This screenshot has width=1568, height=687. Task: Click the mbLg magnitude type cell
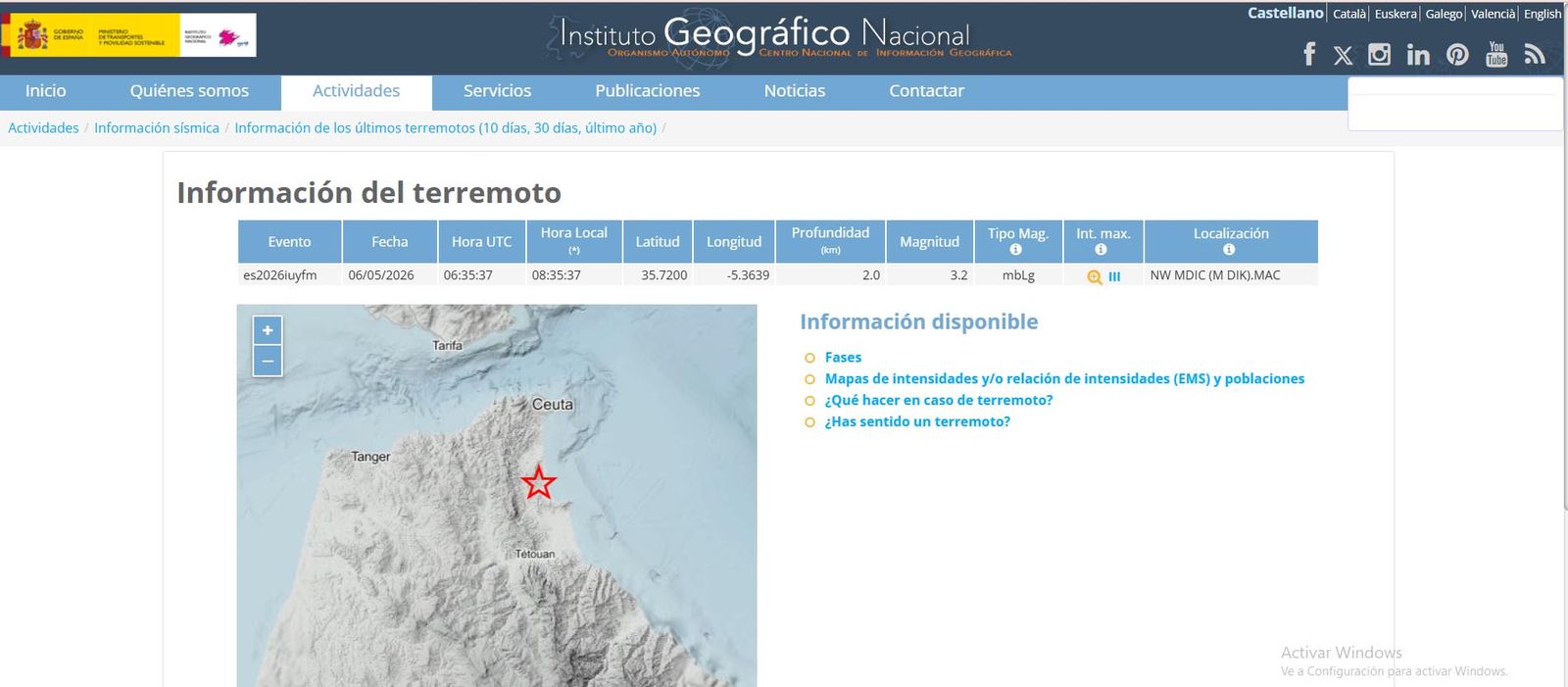click(1018, 275)
